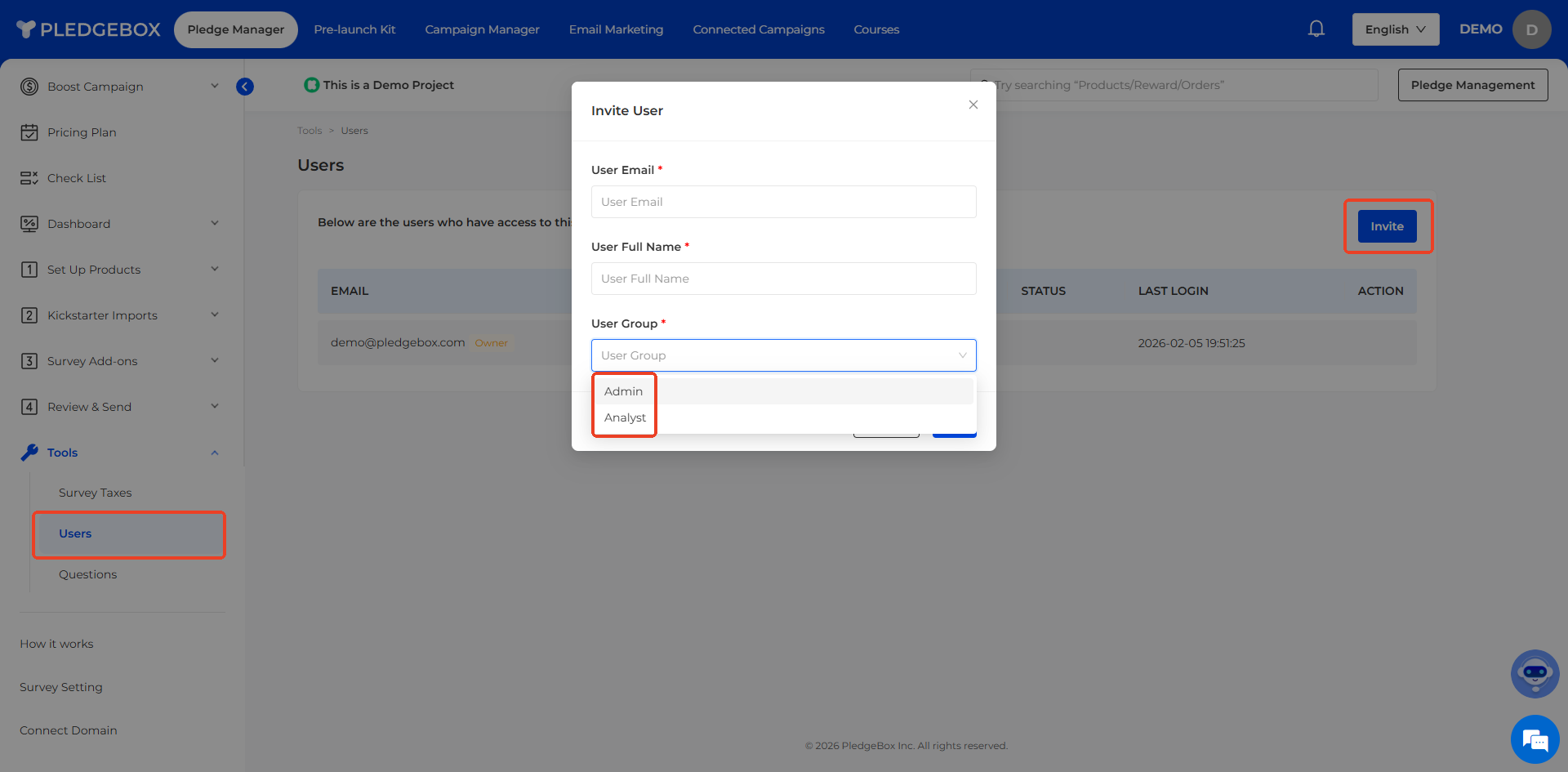The width and height of the screenshot is (1568, 772).
Task: Select Admin from the user group list
Action: click(624, 391)
